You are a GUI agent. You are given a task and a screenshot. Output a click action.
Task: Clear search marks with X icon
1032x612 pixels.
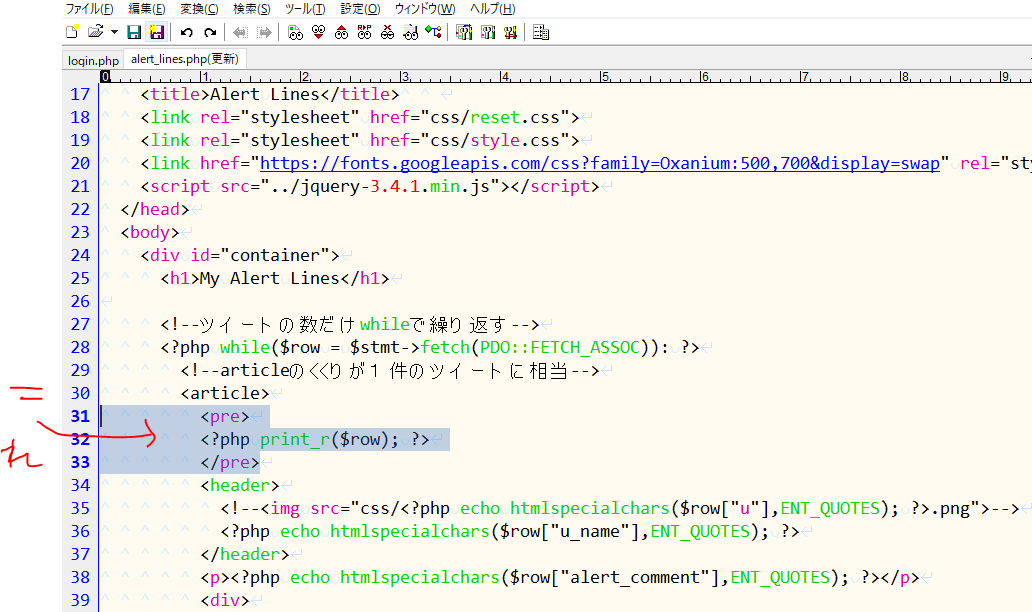click(x=388, y=32)
